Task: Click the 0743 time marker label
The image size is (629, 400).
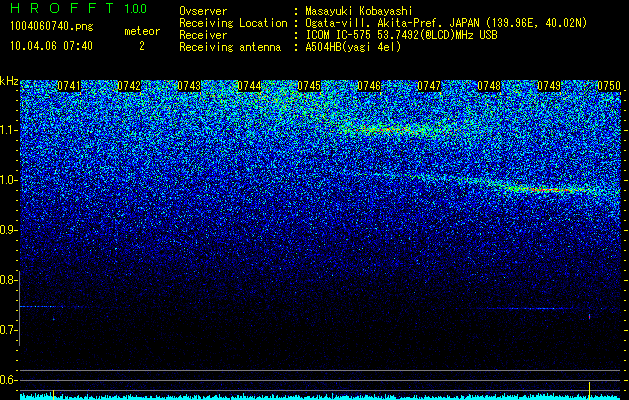Action: click(x=189, y=86)
